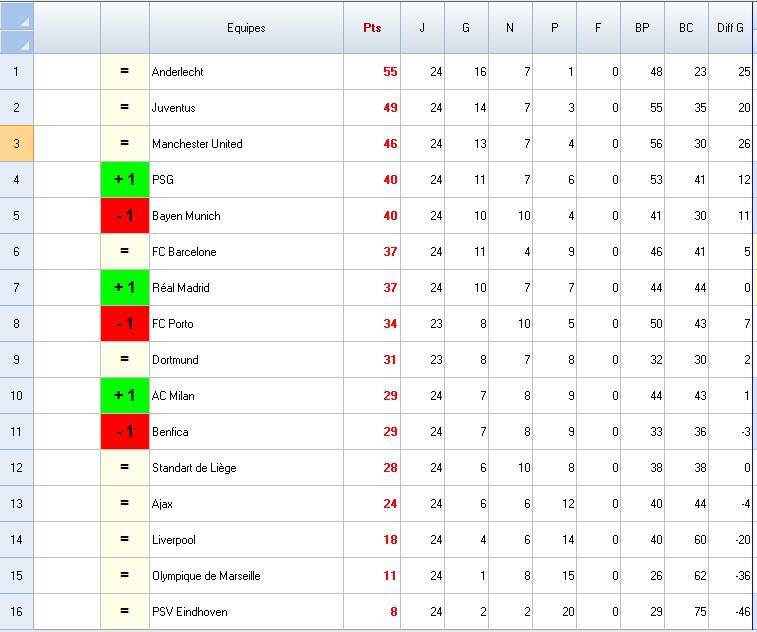Select the Manchester United team cell

tap(245, 144)
